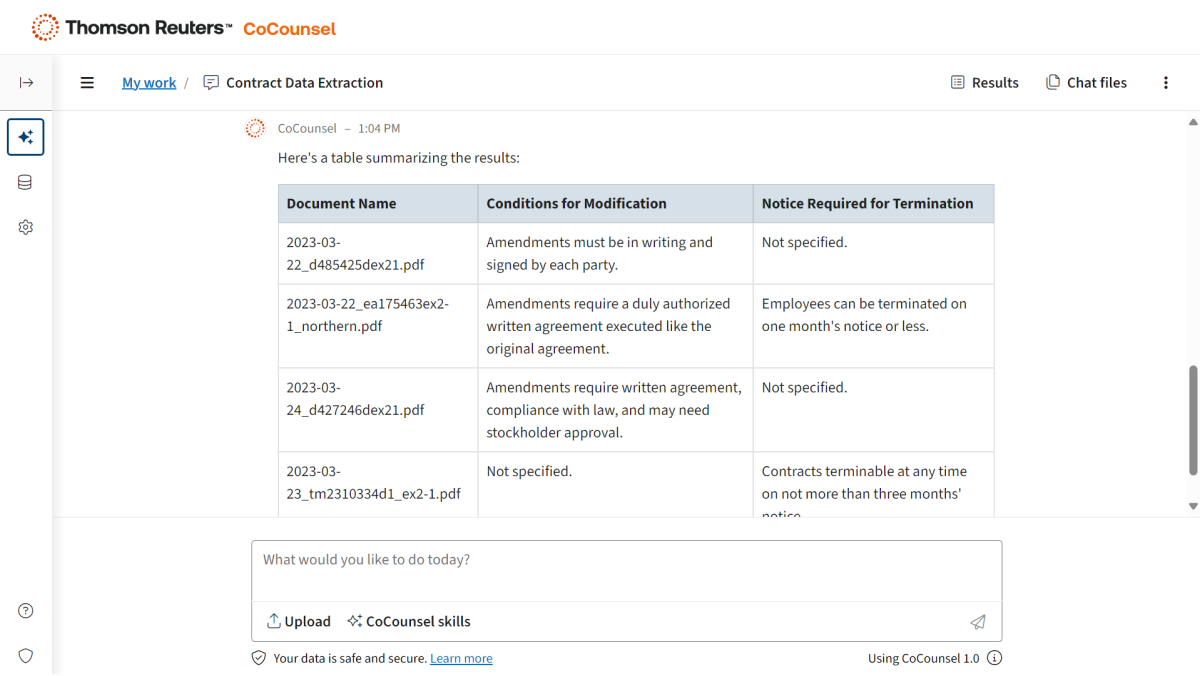The image size is (1200, 676).
Task: Open the hamburger navigation menu
Action: pyautogui.click(x=87, y=83)
